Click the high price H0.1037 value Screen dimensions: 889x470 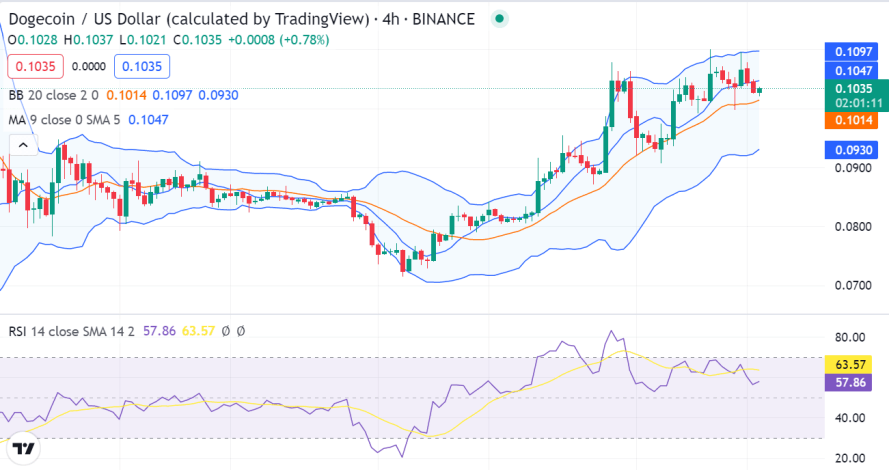[88, 40]
